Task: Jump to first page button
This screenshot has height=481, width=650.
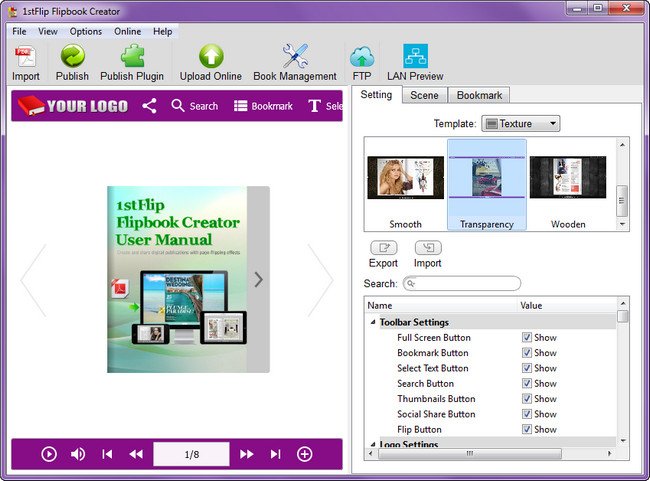Action: coord(107,454)
